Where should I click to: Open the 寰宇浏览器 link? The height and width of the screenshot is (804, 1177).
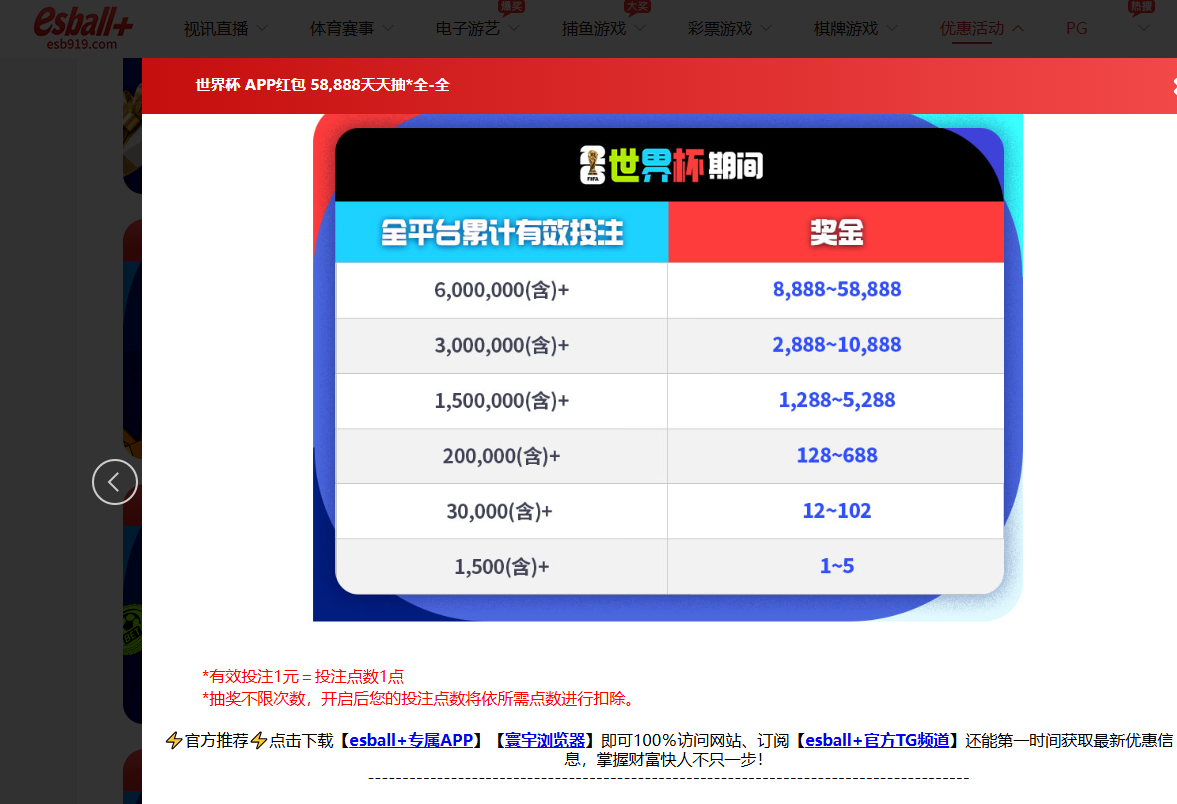pyautogui.click(x=545, y=740)
